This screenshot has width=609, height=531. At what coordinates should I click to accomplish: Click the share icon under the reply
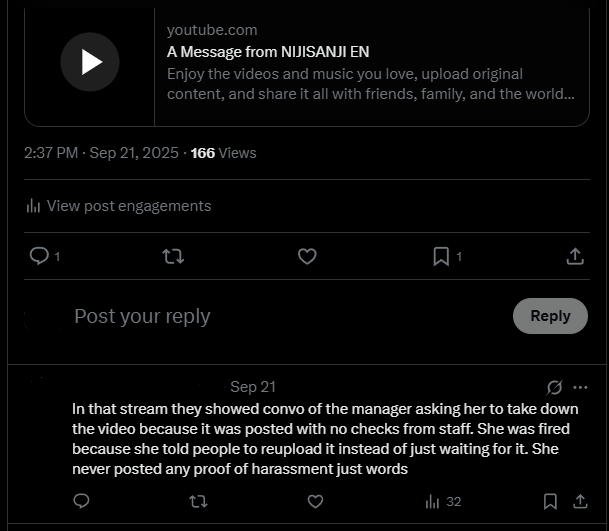pos(580,501)
